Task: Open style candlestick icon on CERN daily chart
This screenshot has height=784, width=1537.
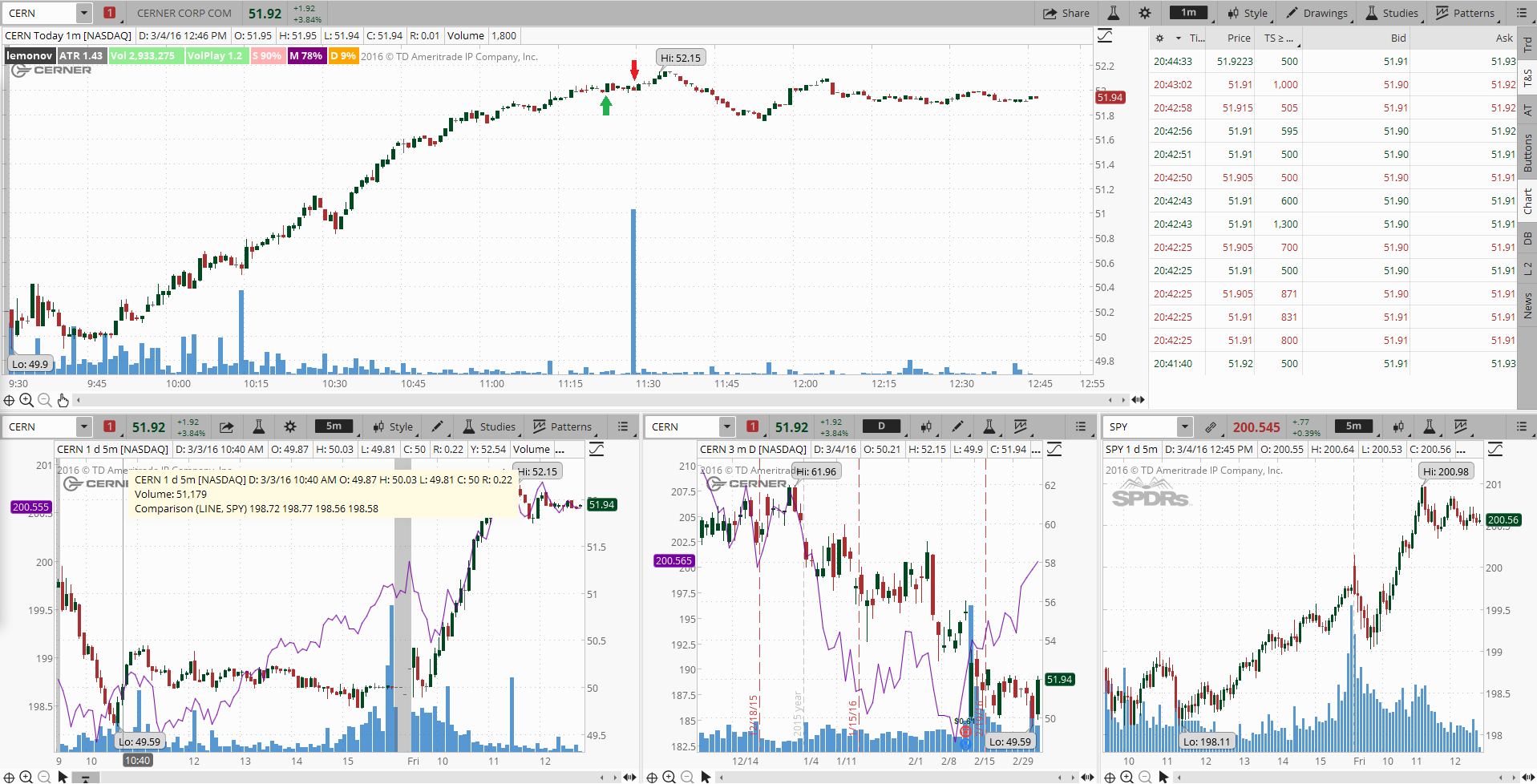Action: [926, 427]
